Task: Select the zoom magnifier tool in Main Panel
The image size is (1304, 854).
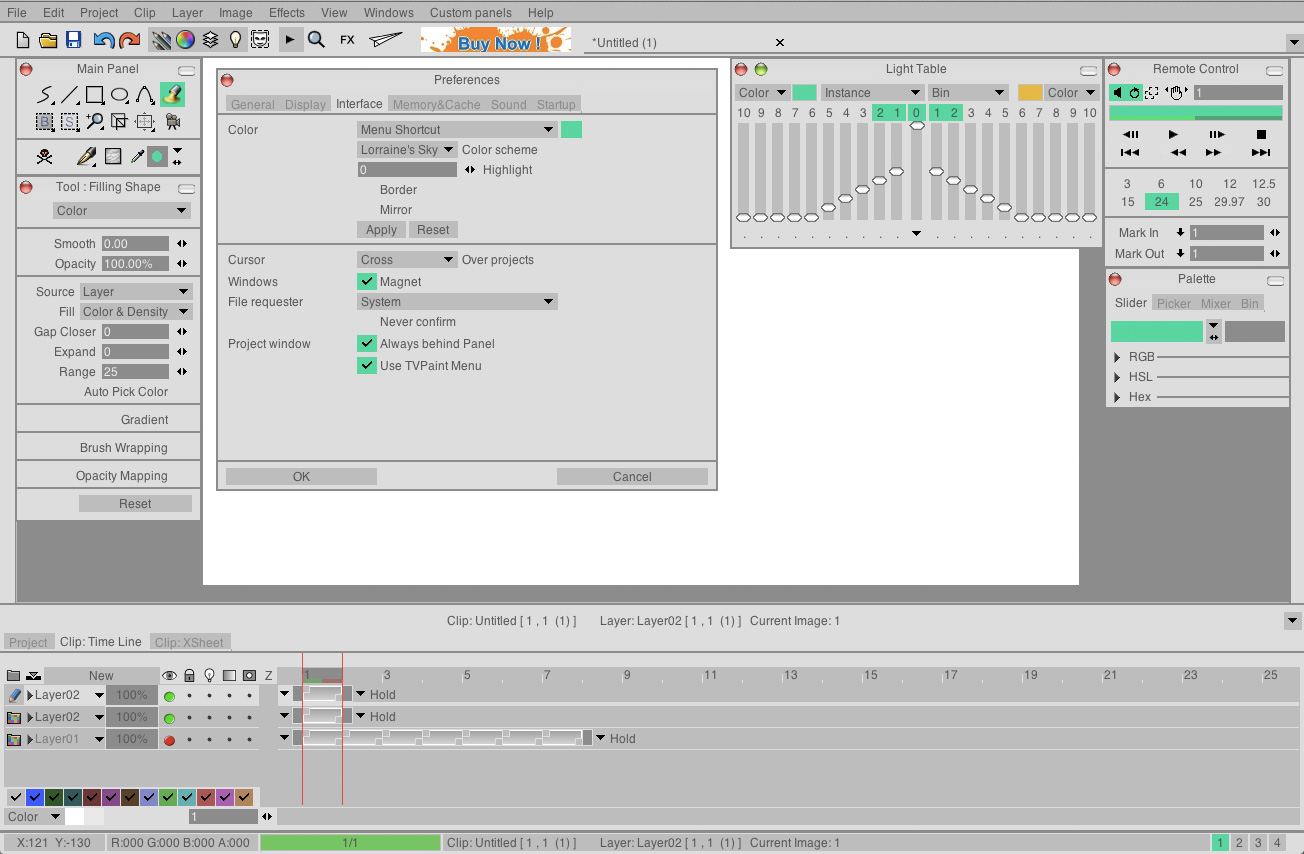Action: (95, 122)
